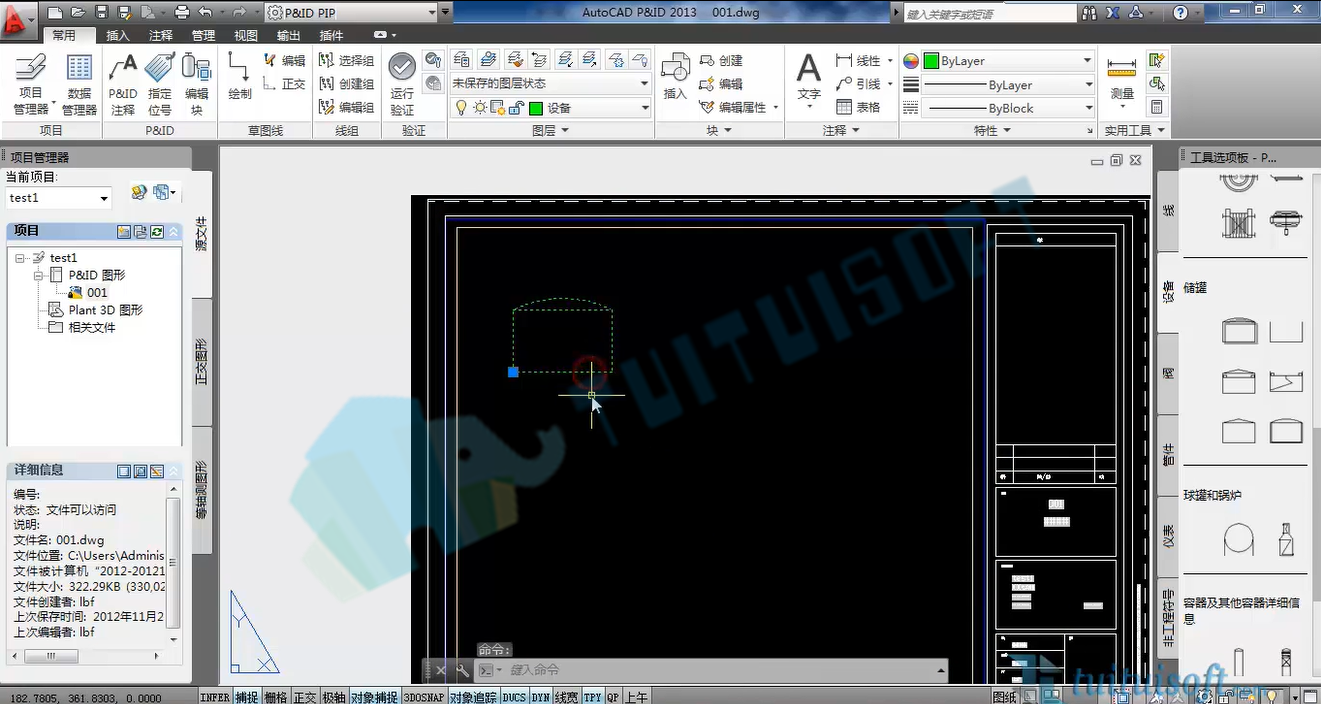Open the ByLayer green object color swatch dropdown
This screenshot has width=1321, height=704.
click(1009, 61)
